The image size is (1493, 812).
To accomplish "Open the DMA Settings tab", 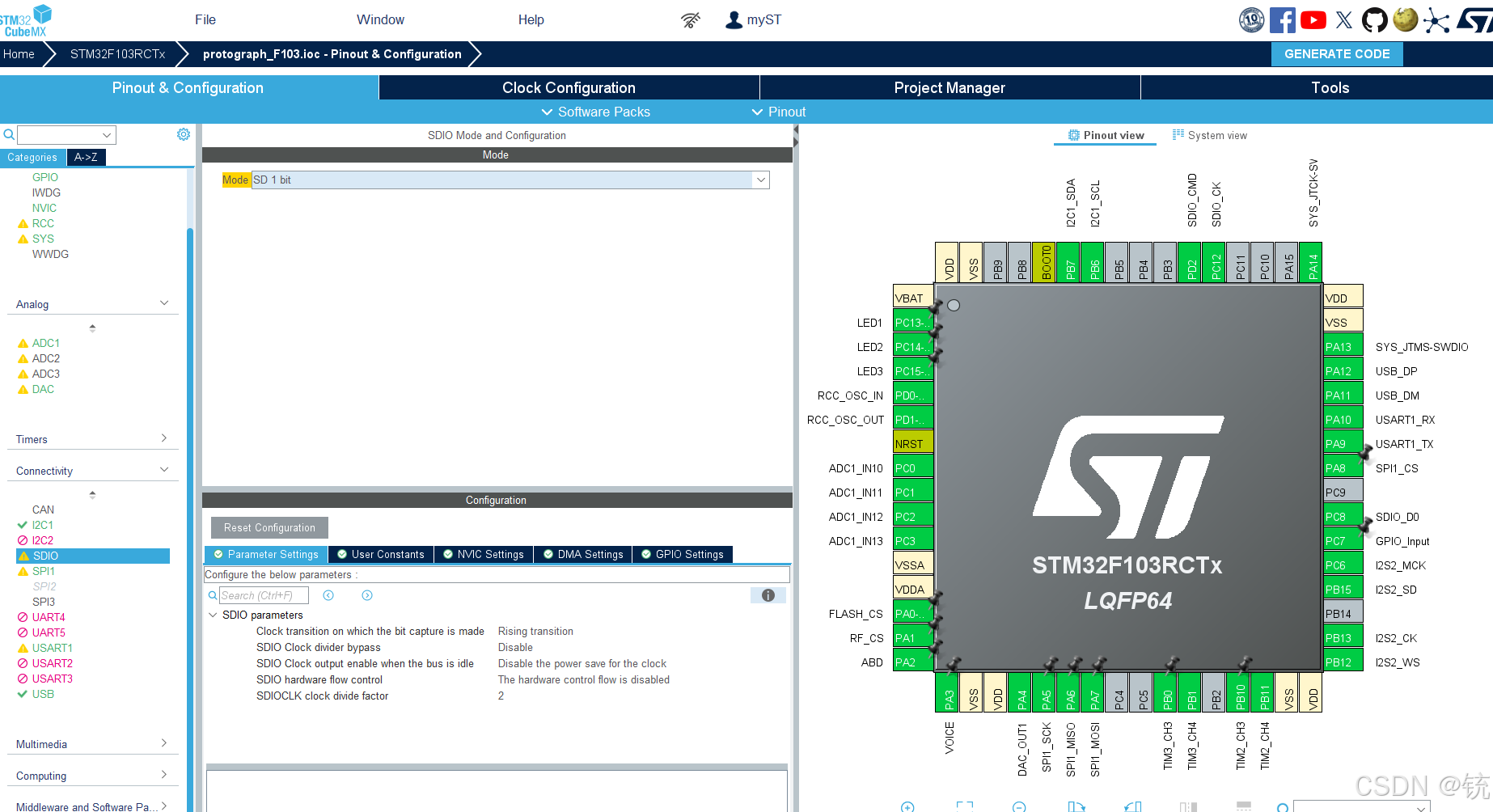I will click(x=583, y=554).
